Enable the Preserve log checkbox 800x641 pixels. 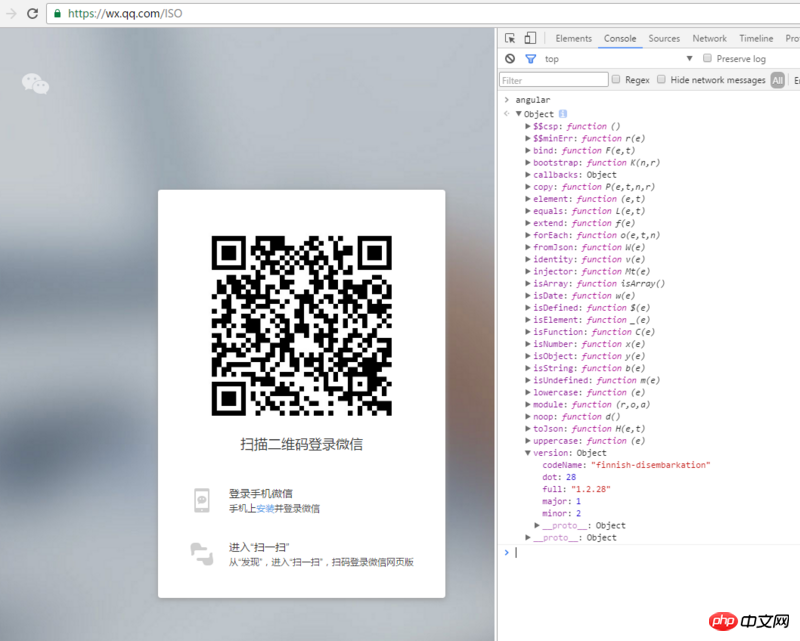pos(707,59)
